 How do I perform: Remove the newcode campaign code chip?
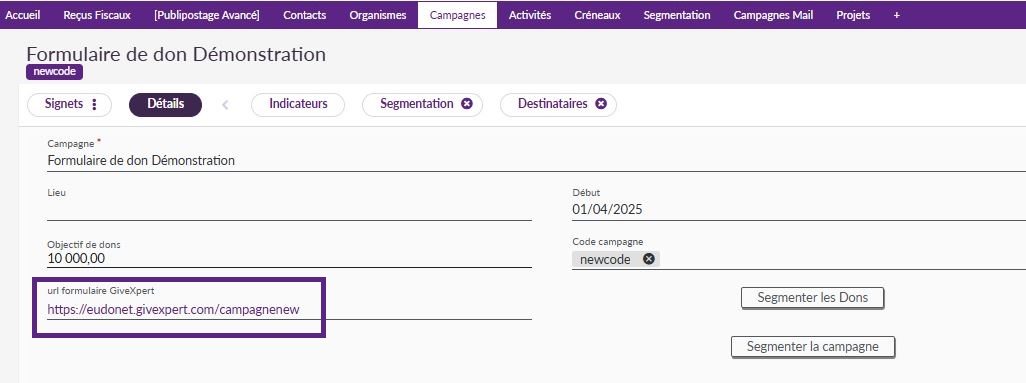click(648, 259)
